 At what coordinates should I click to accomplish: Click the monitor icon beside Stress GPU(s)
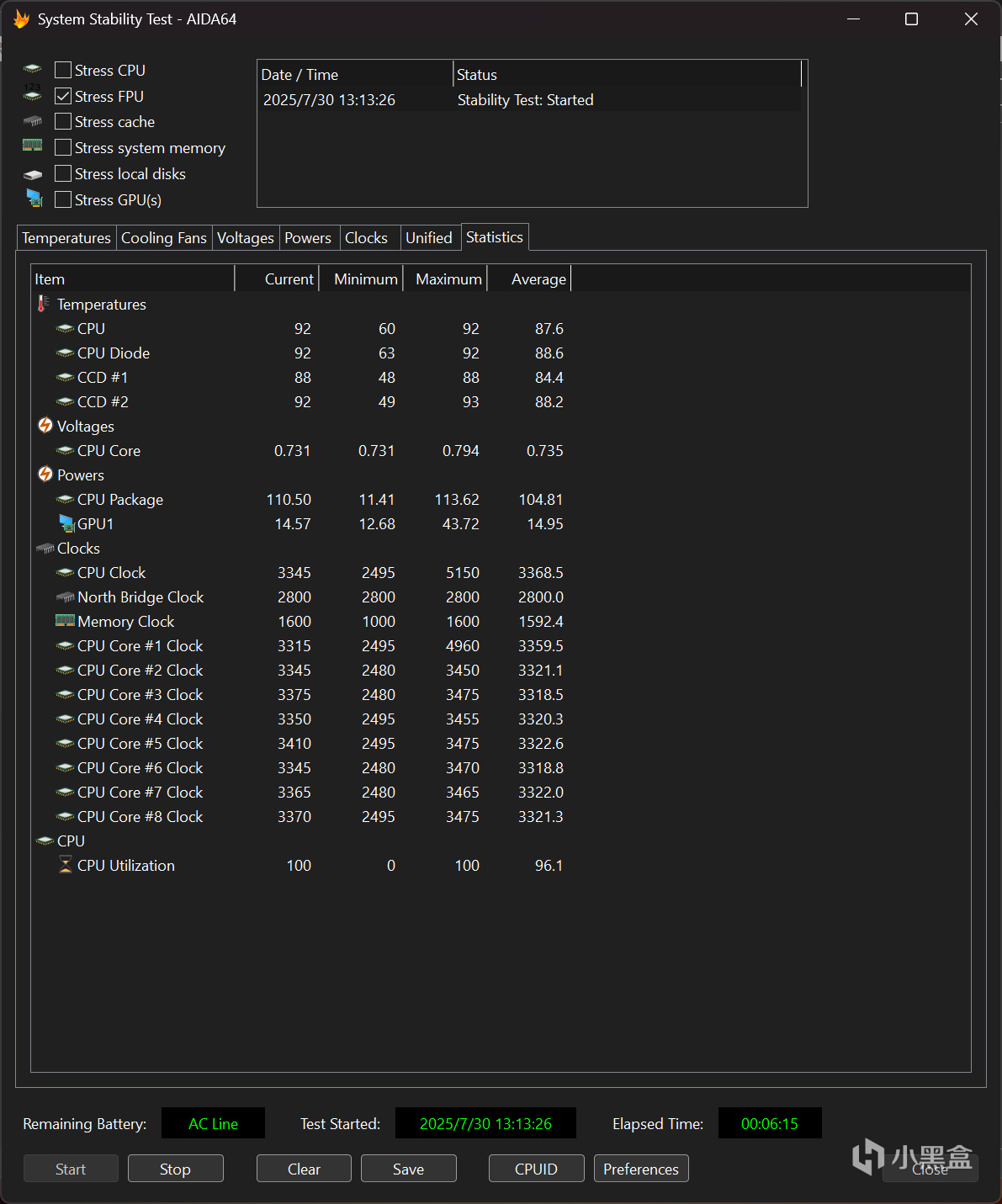tap(34, 199)
